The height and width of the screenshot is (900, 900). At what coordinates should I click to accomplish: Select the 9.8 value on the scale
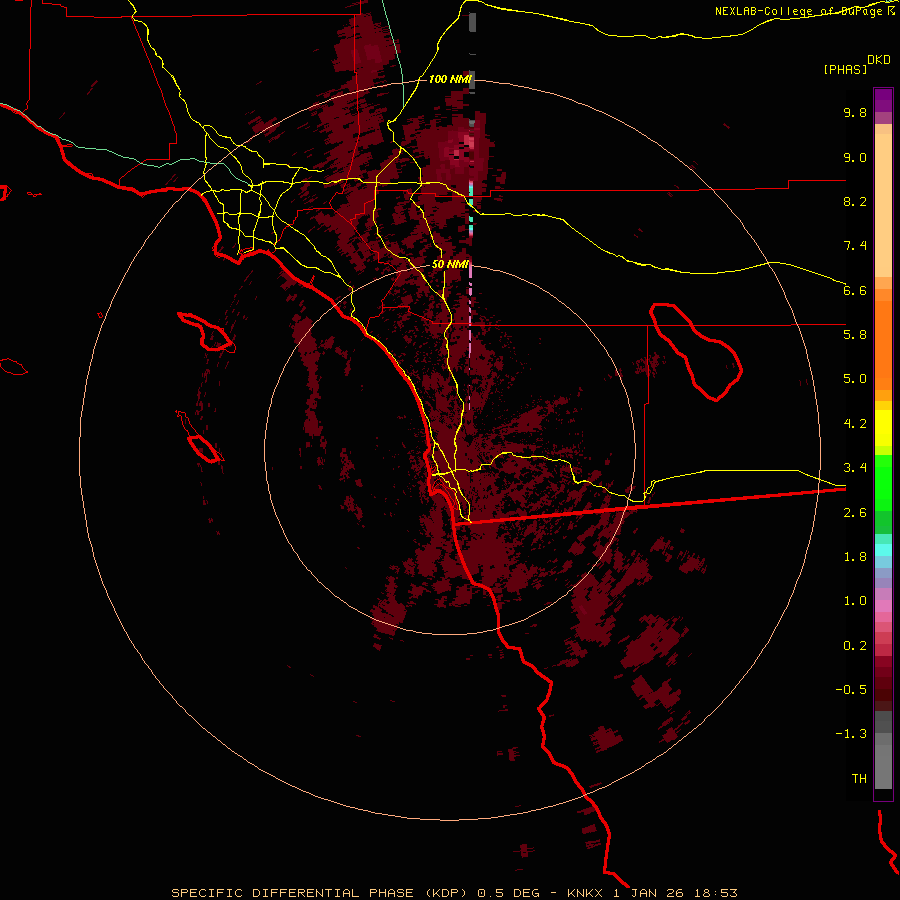click(x=855, y=112)
